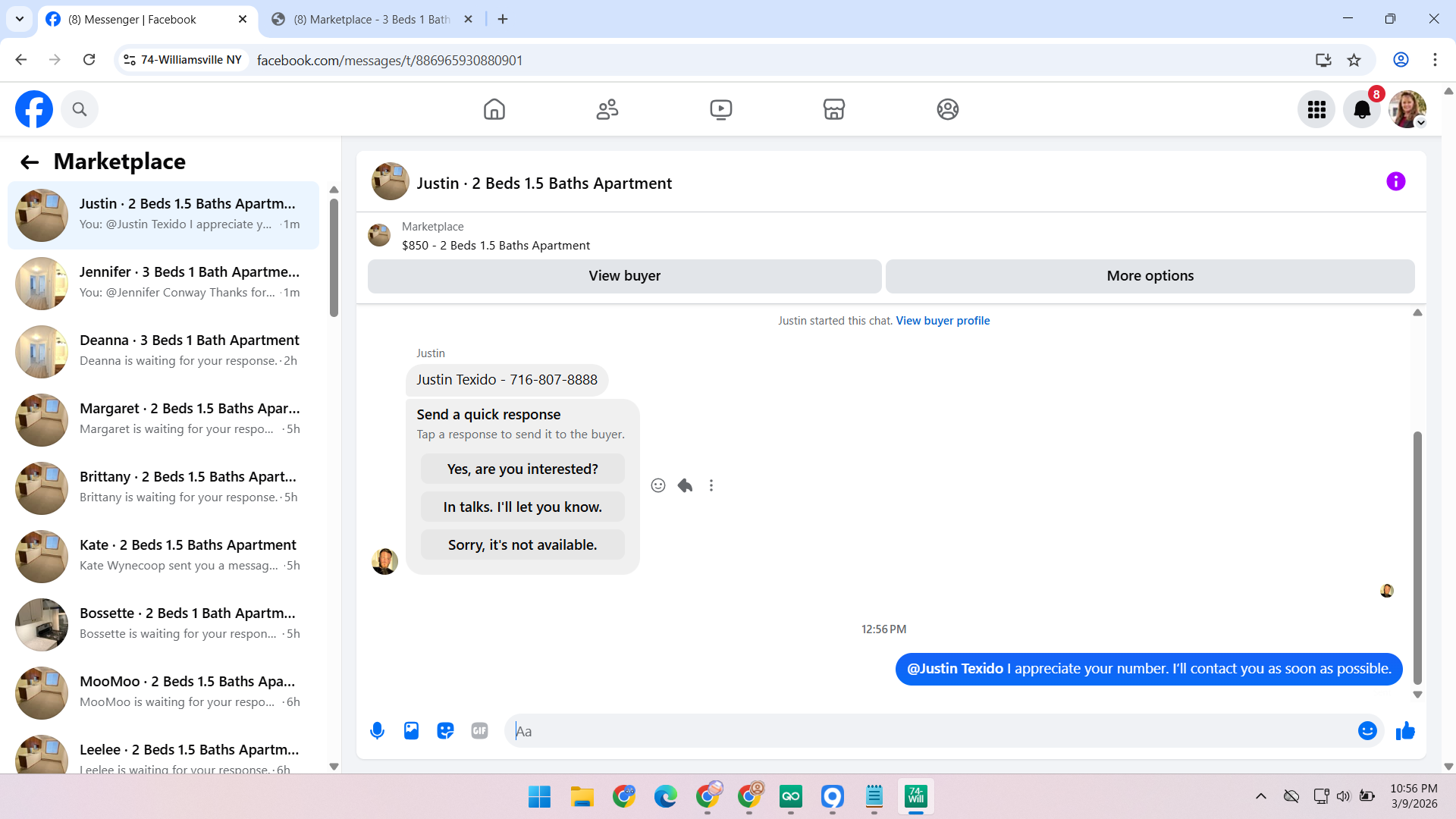Open the GIF picker

[x=479, y=731]
